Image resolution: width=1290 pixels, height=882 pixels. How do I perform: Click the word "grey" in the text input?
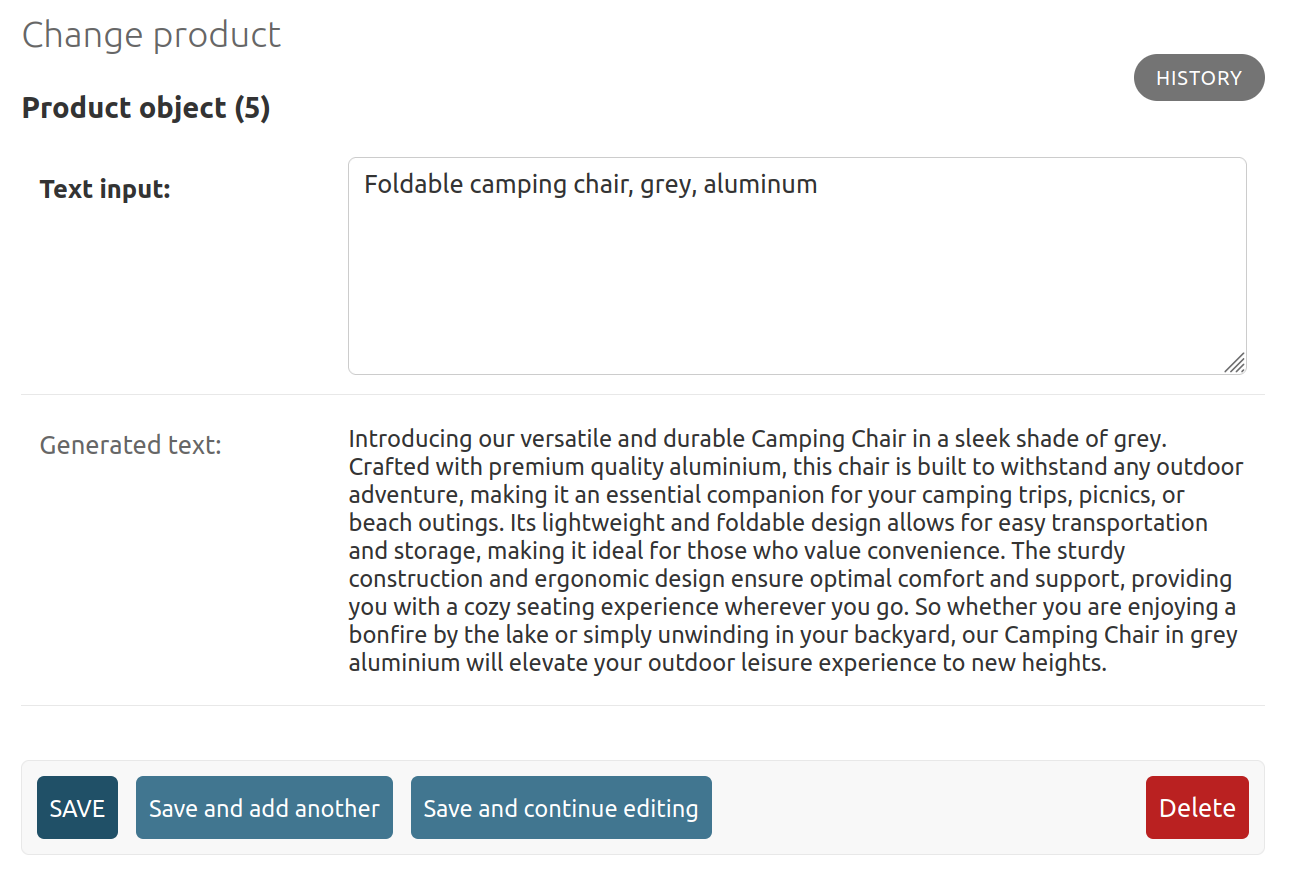pos(666,184)
